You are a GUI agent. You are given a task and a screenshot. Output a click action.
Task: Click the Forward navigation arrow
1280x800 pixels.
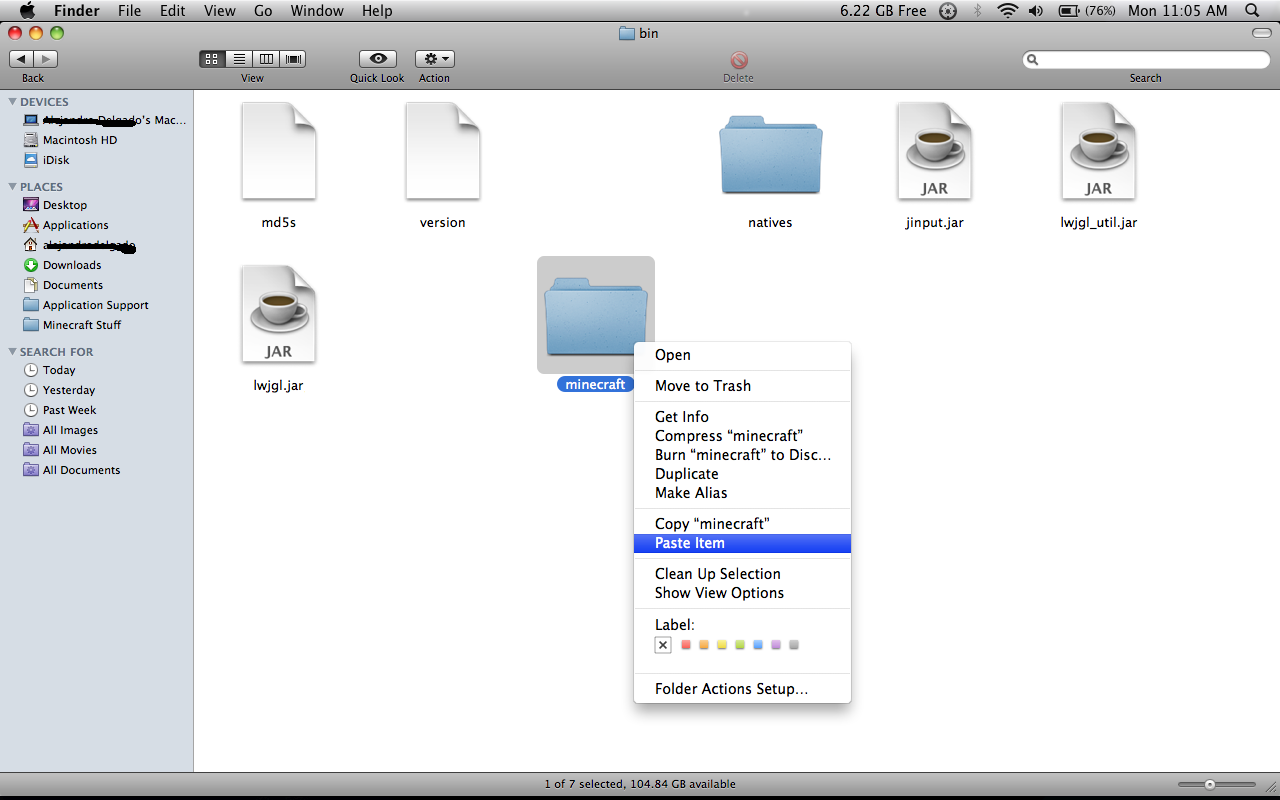coord(46,59)
